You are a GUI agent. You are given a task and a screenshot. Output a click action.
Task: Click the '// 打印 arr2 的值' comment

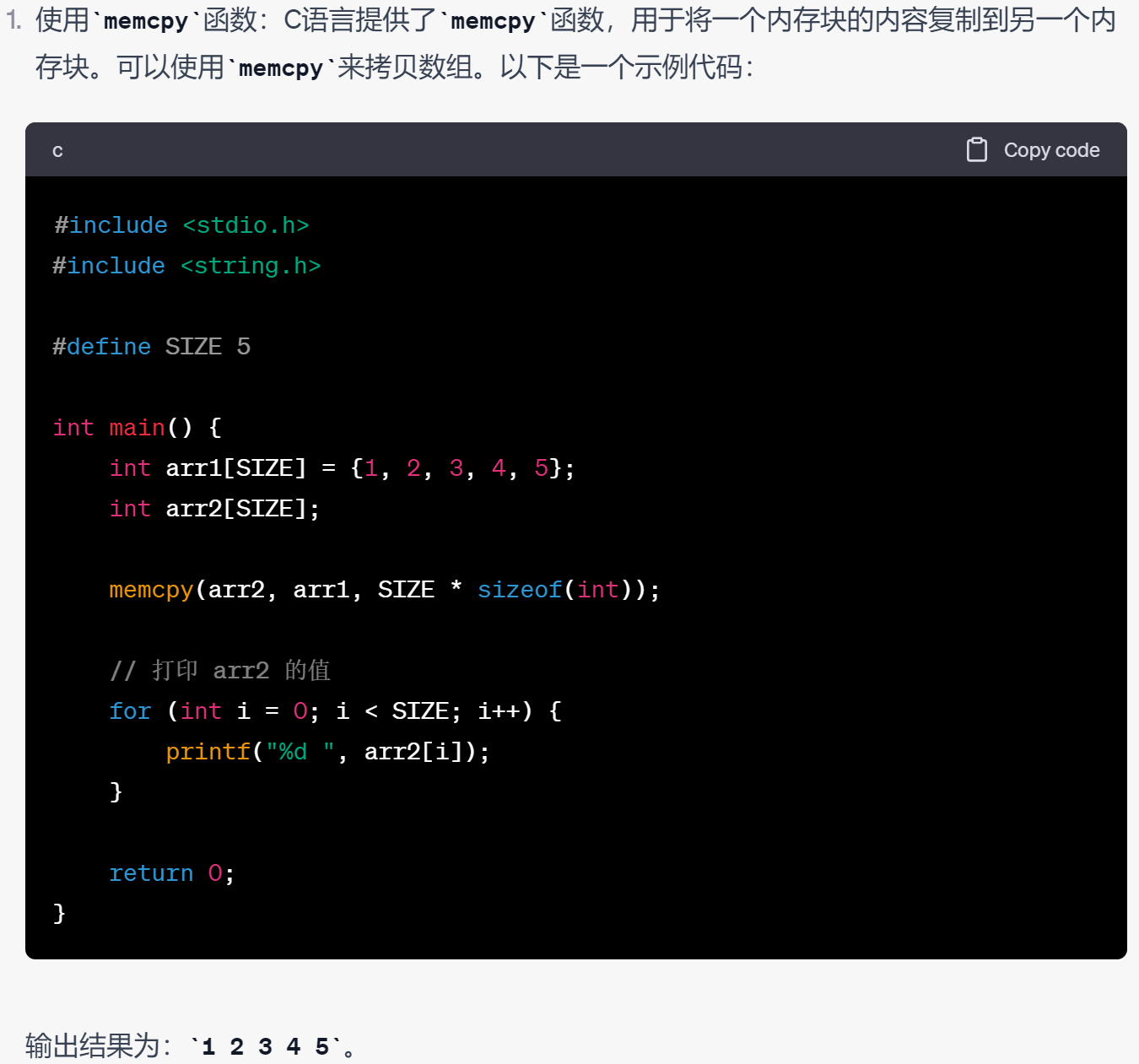[220, 671]
